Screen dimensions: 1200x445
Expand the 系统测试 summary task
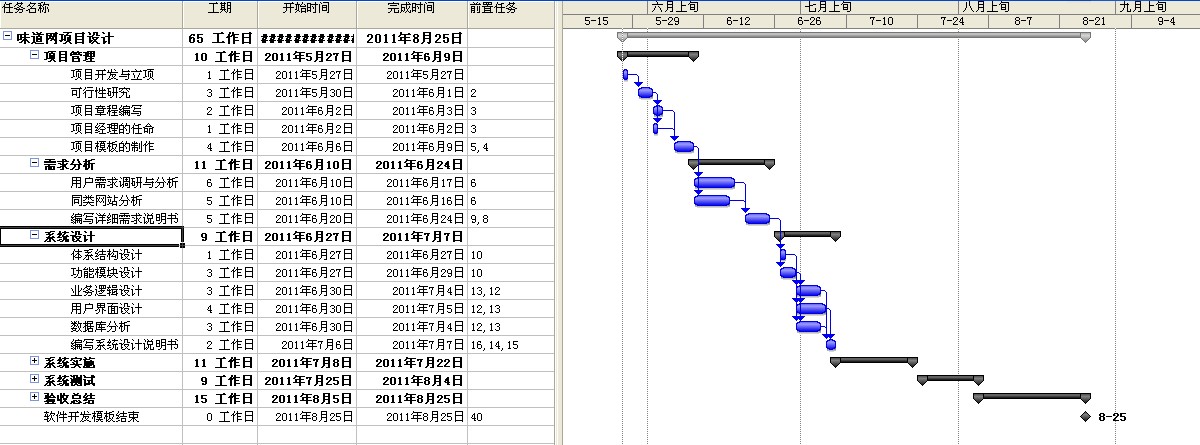click(35, 380)
